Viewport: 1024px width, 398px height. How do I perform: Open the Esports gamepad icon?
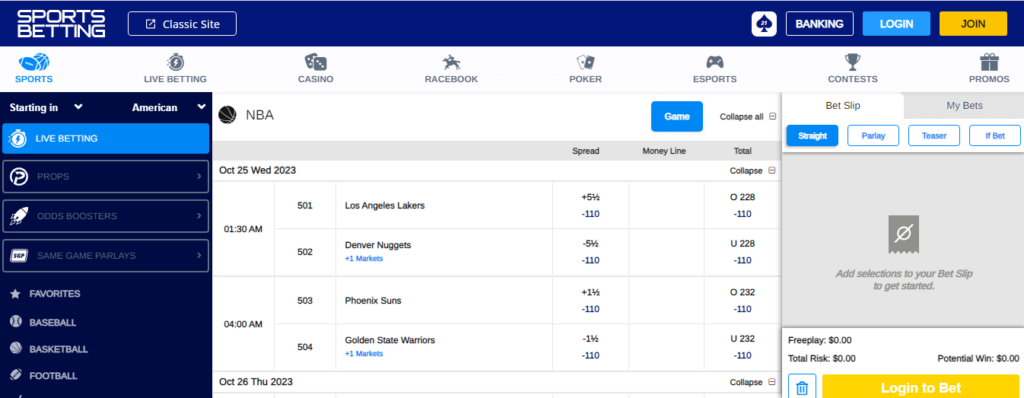click(x=714, y=62)
